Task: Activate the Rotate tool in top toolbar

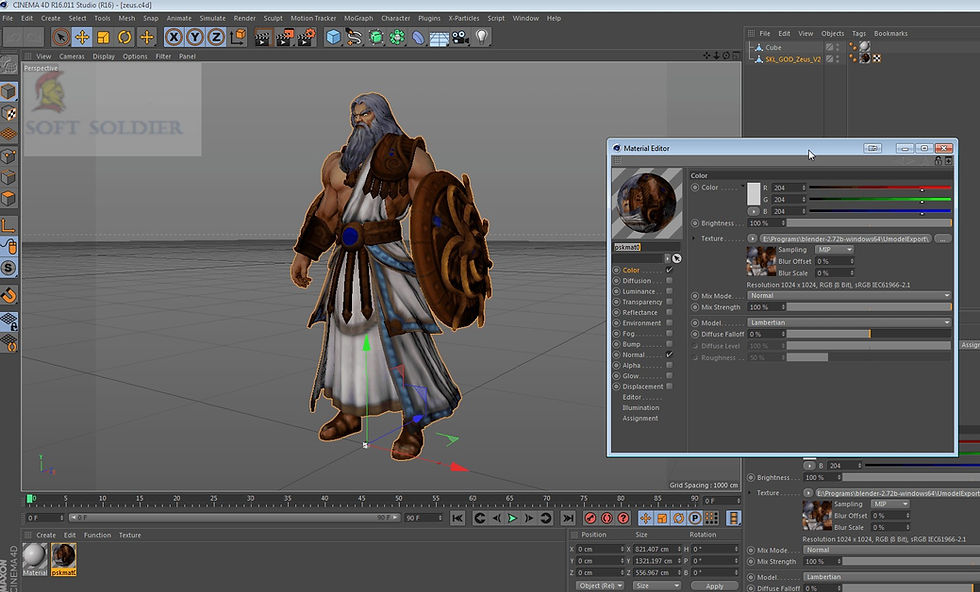Action: (x=125, y=38)
